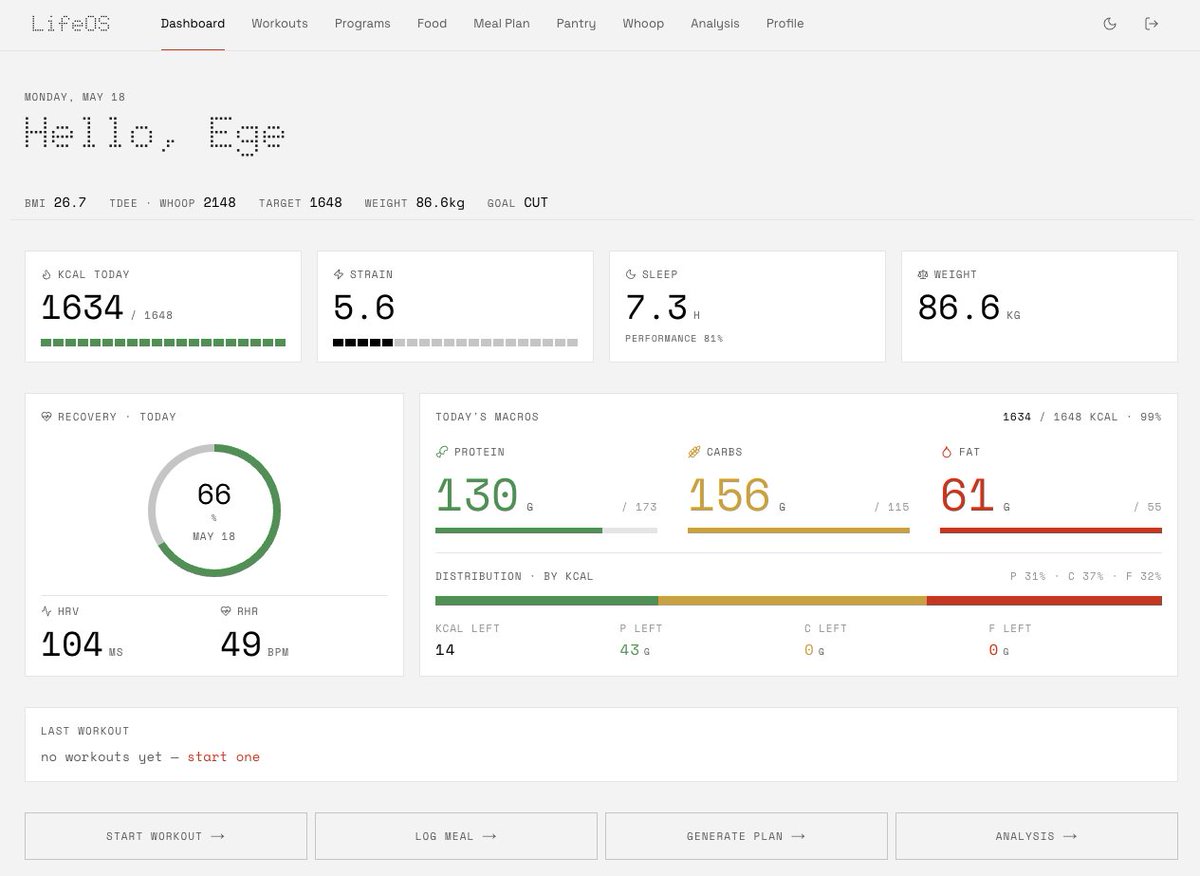
Task: Click the pulse icon beside HRV
Action: pos(46,610)
